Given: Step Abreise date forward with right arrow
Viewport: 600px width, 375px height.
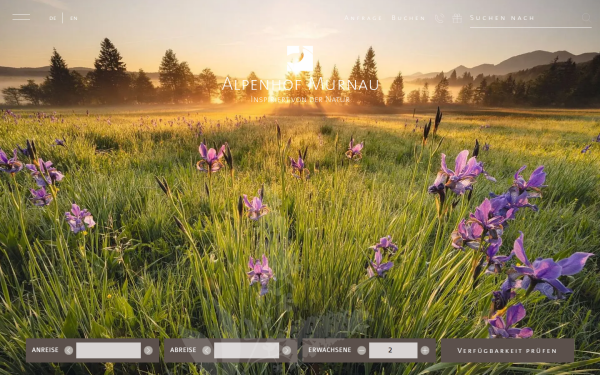Looking at the screenshot, I should [286, 350].
